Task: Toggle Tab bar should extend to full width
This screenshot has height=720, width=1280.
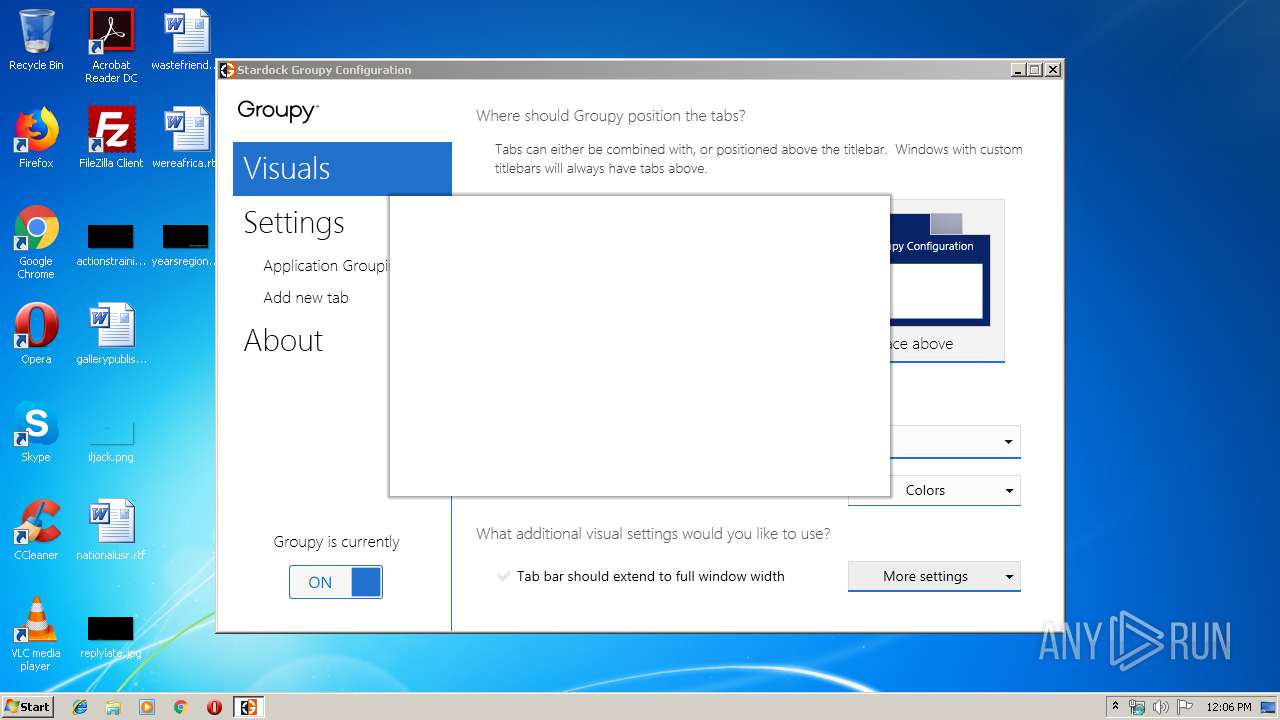Action: [x=641, y=576]
